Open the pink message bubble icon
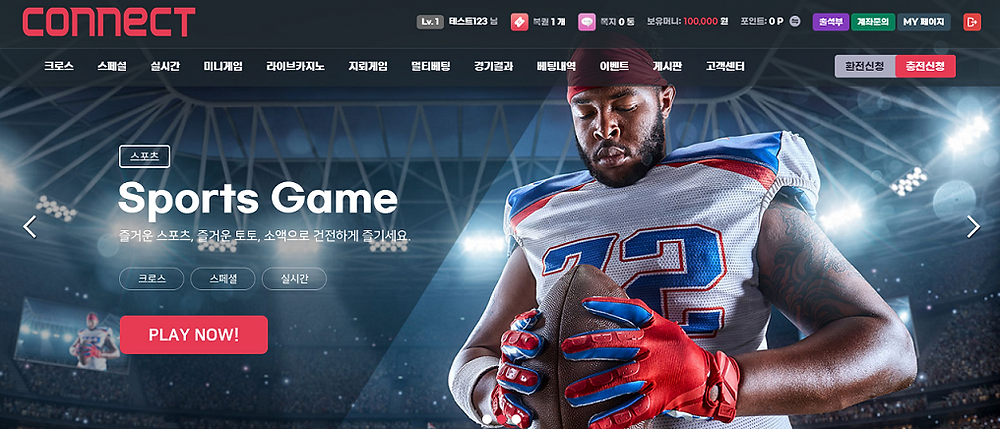This screenshot has width=1000, height=429. pos(587,22)
